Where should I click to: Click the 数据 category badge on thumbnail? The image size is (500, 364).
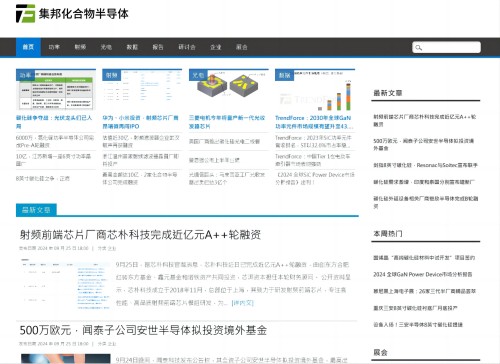point(284,75)
